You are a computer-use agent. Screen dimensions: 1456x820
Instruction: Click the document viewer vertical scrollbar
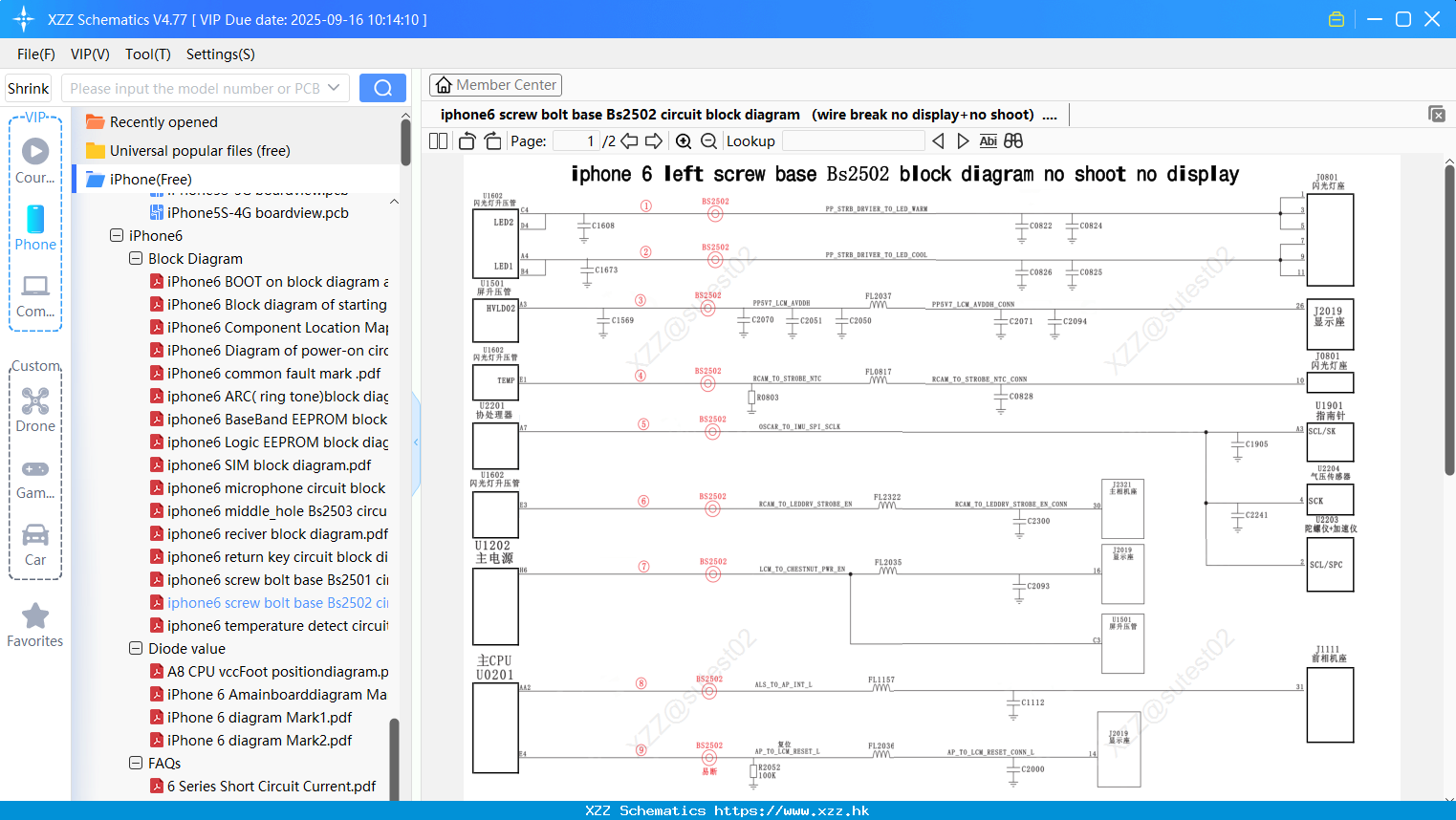pyautogui.click(x=1449, y=320)
